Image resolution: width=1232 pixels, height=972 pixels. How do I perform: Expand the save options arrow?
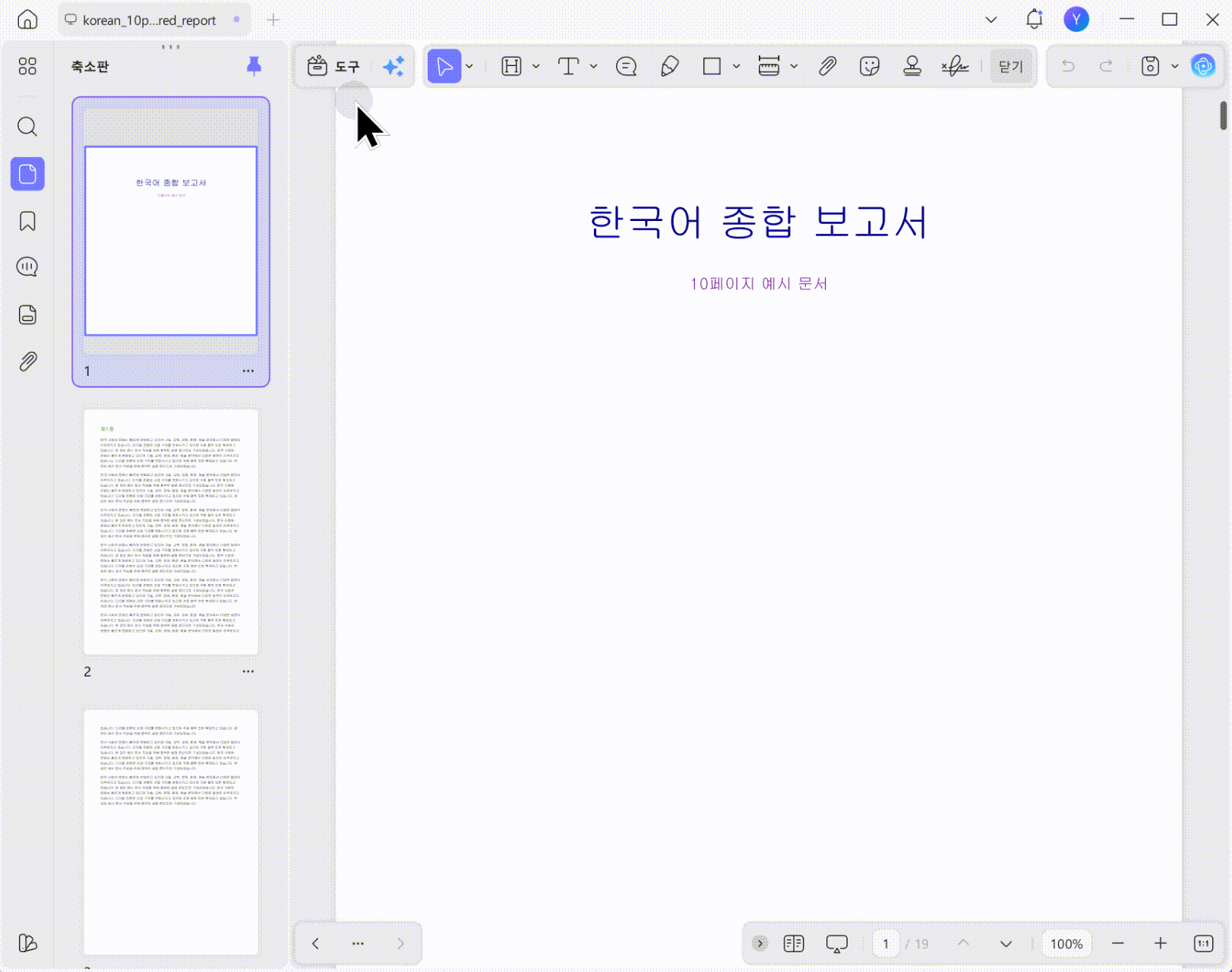[x=1174, y=67]
